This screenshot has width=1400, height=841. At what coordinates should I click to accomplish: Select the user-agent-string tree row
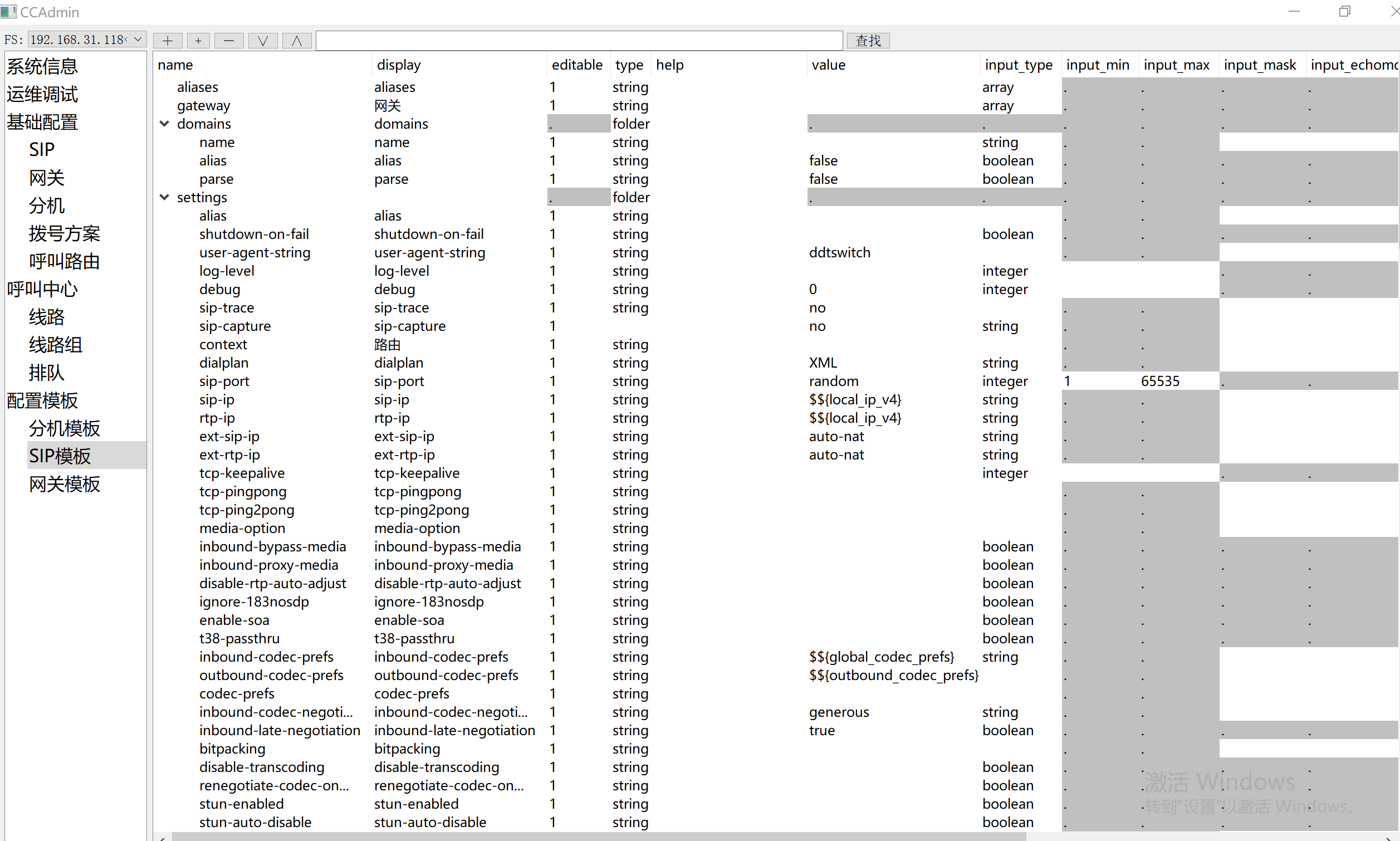[x=254, y=252]
